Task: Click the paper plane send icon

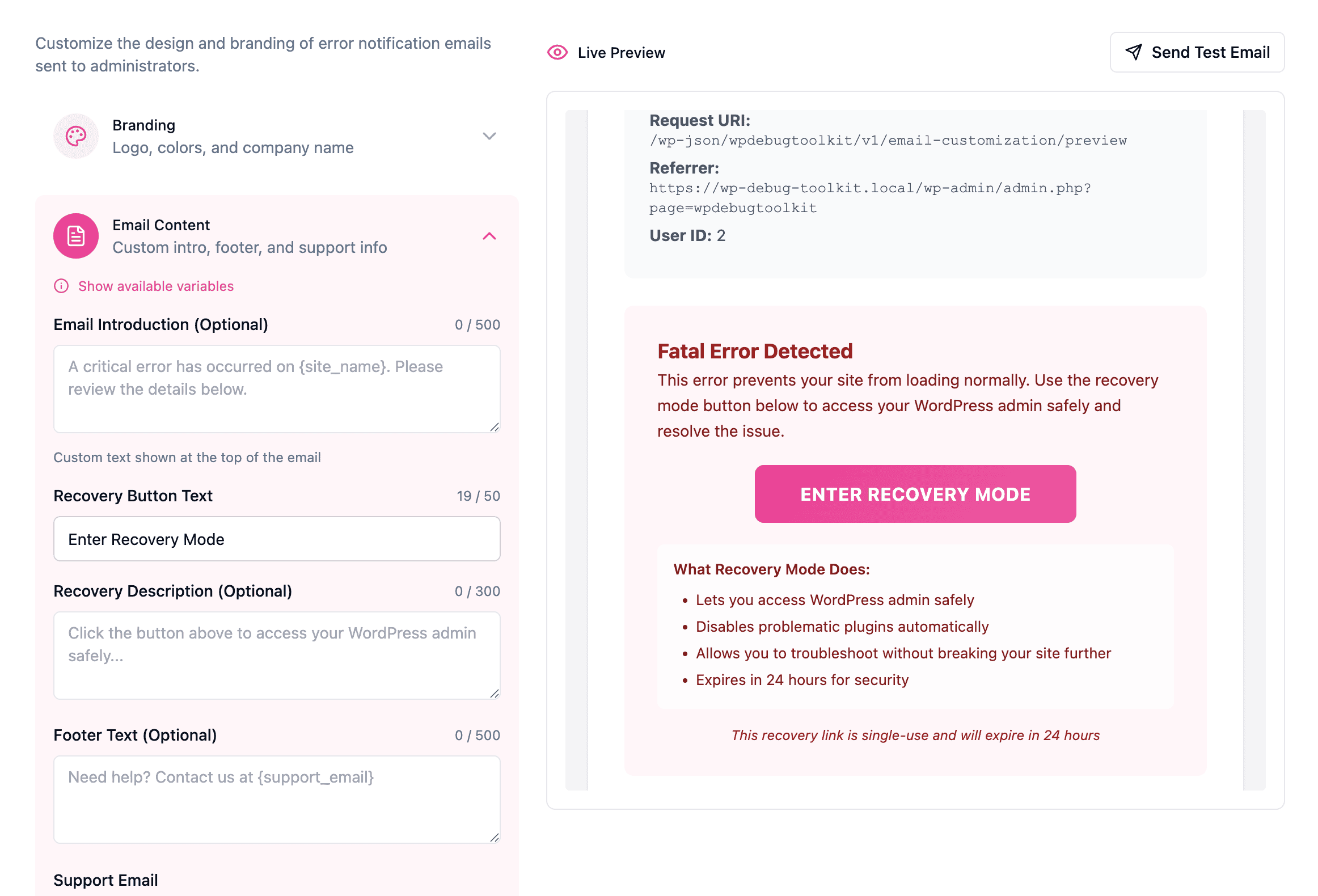Action: [x=1134, y=52]
